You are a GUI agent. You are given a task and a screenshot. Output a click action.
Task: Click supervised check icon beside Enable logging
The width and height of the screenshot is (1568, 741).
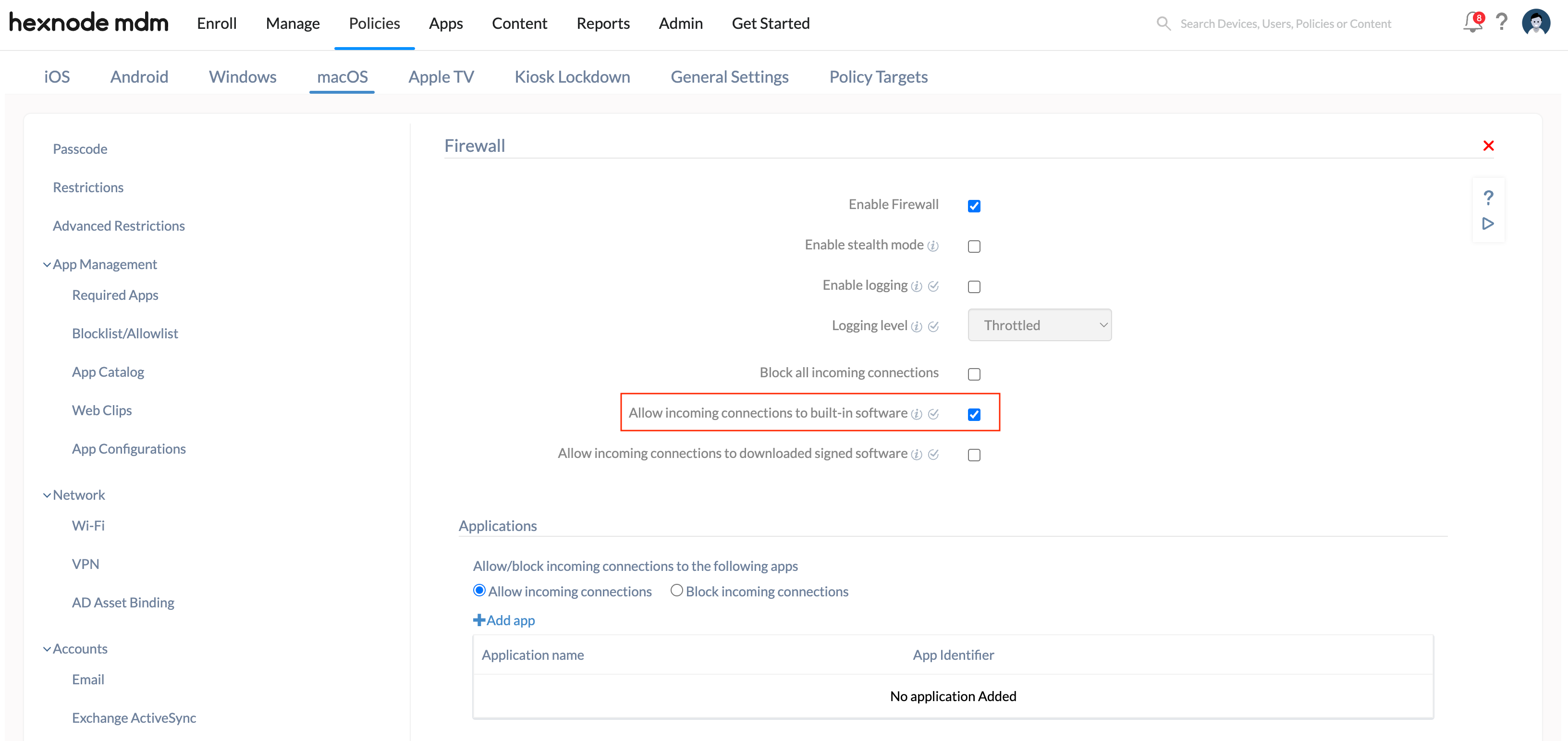(933, 286)
